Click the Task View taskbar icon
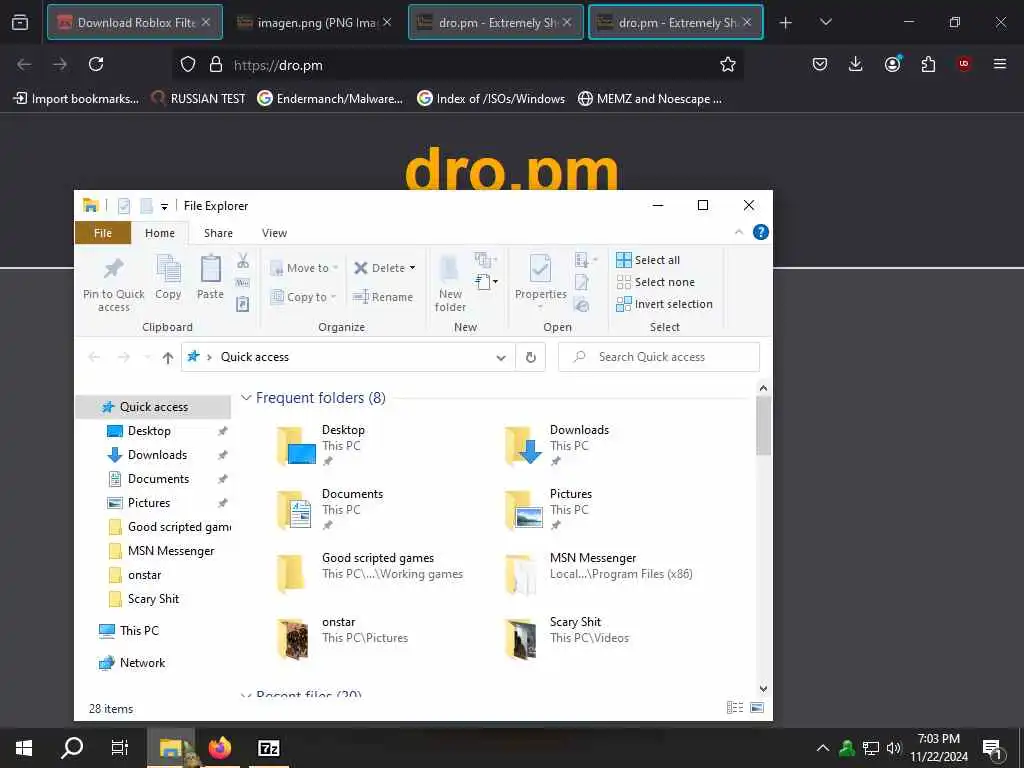 point(120,748)
